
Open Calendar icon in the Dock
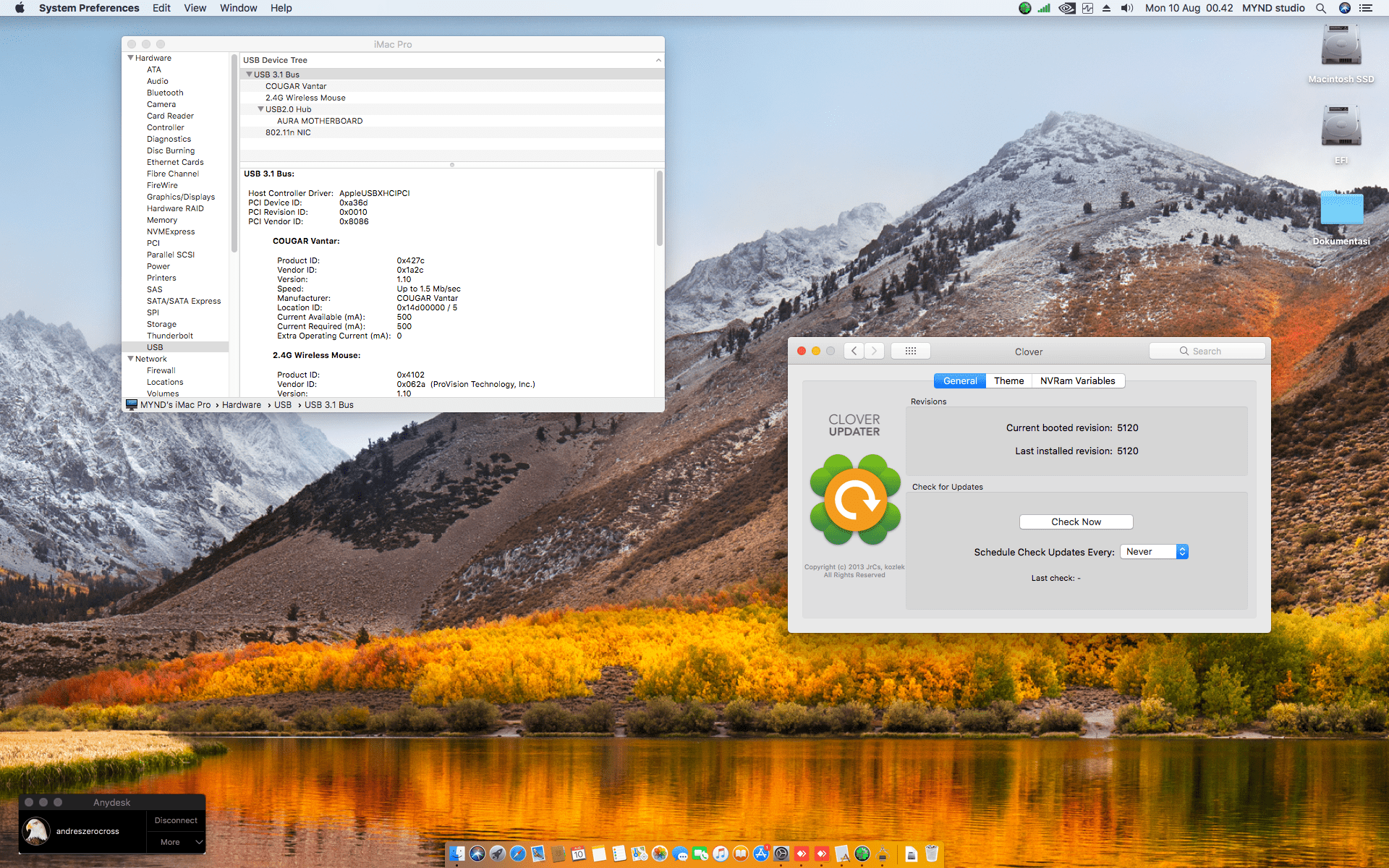(x=579, y=854)
